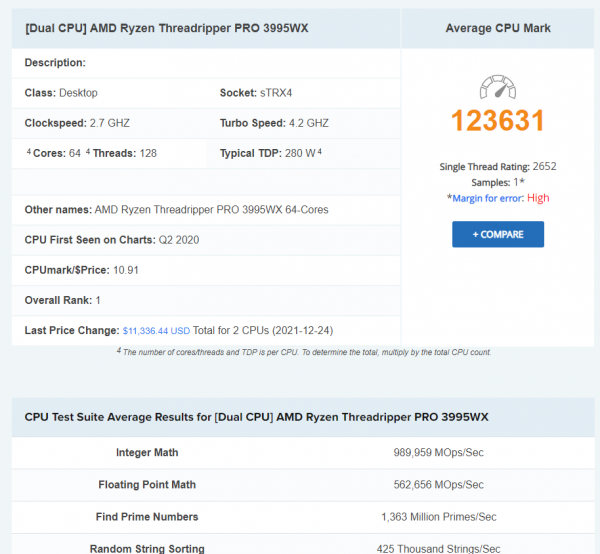600x554 pixels.
Task: Click the footnote about cores/threads per CPU
Action: click(x=304, y=352)
